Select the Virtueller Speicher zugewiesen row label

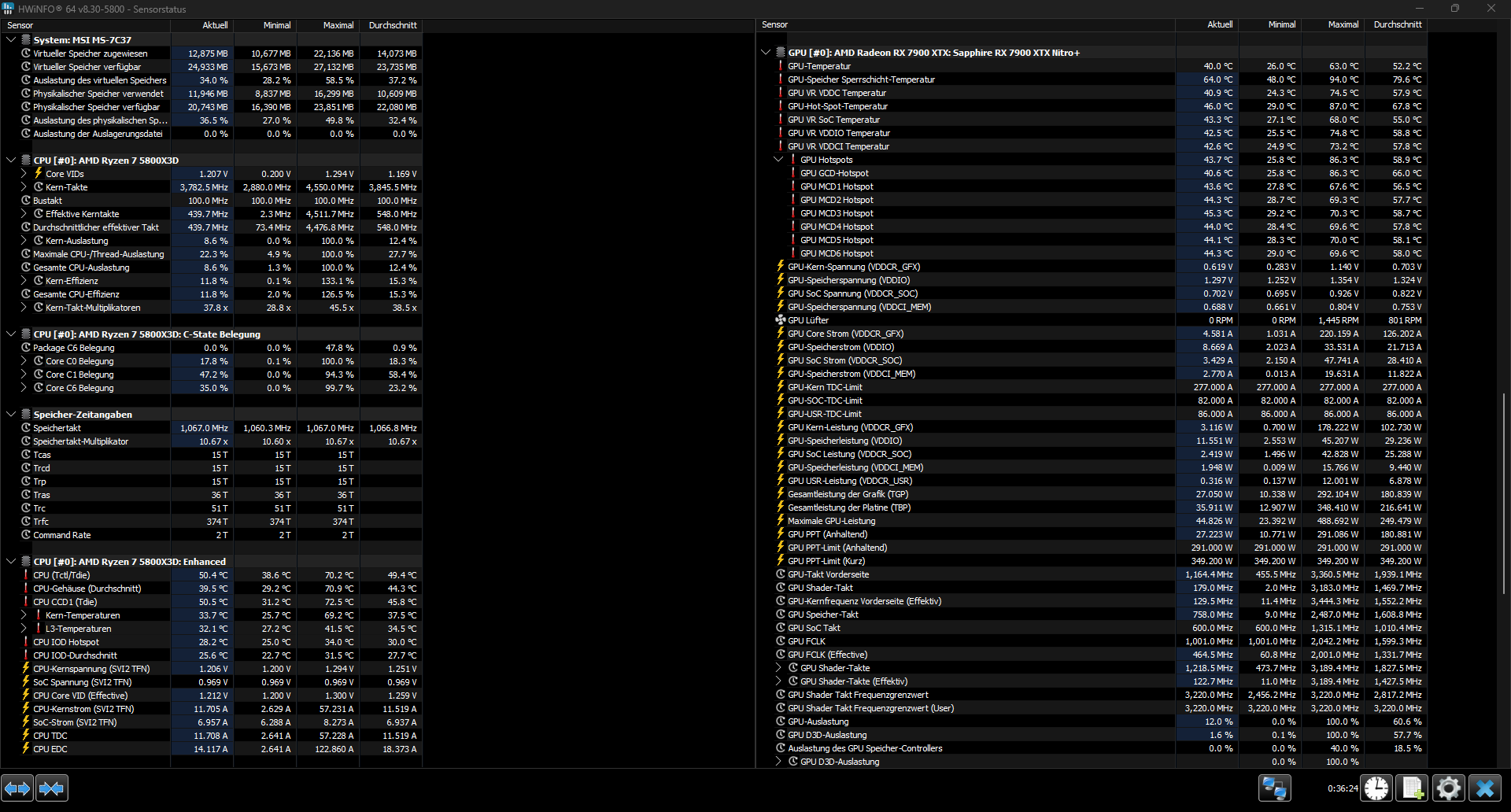[x=91, y=54]
